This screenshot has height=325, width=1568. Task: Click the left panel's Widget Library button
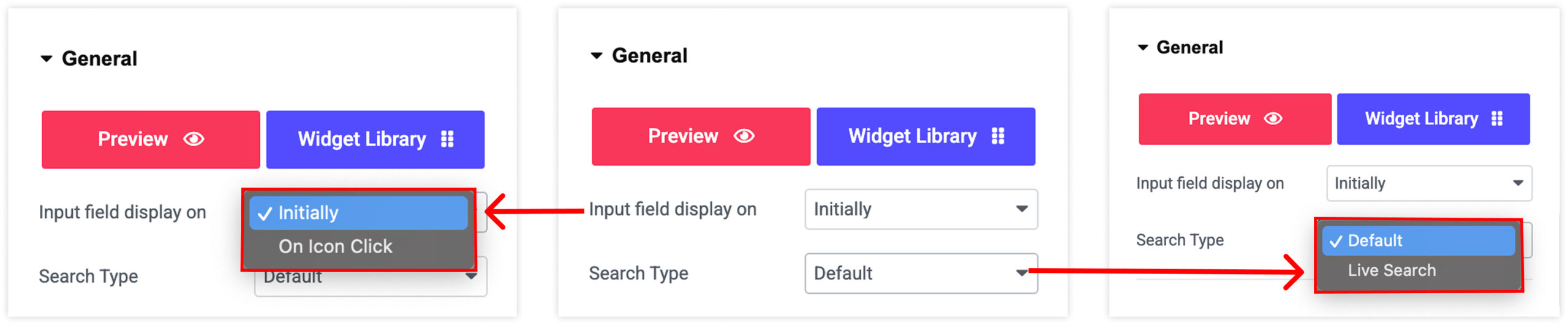[375, 139]
